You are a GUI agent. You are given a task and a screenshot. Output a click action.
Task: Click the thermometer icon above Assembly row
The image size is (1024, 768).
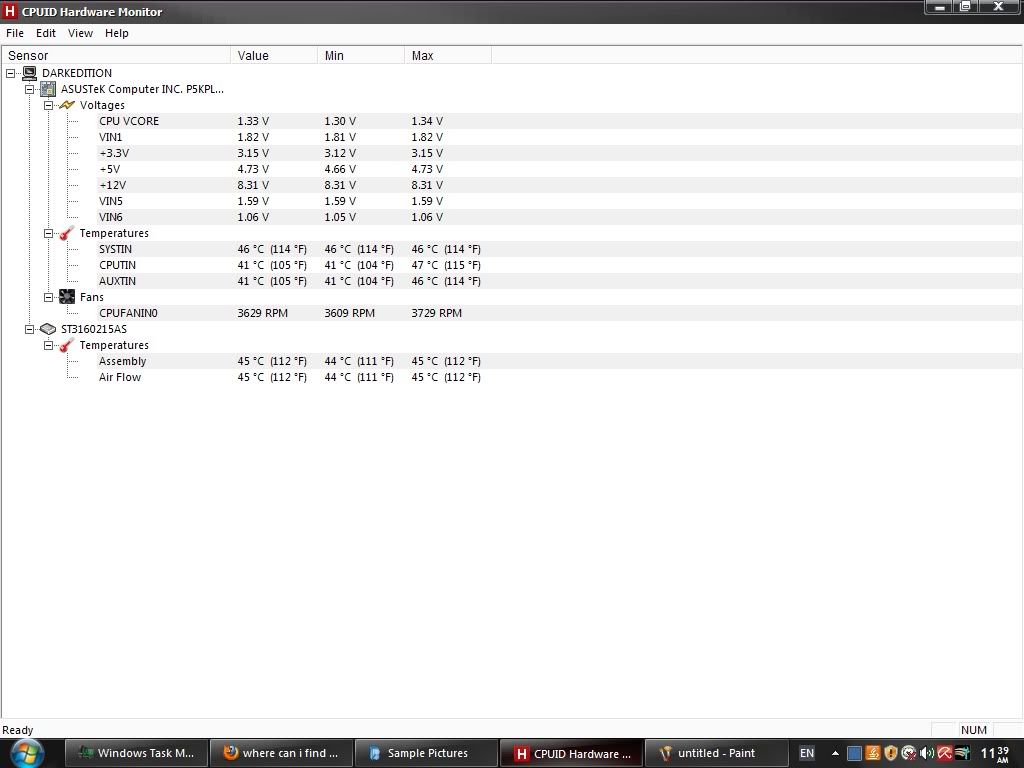point(67,345)
